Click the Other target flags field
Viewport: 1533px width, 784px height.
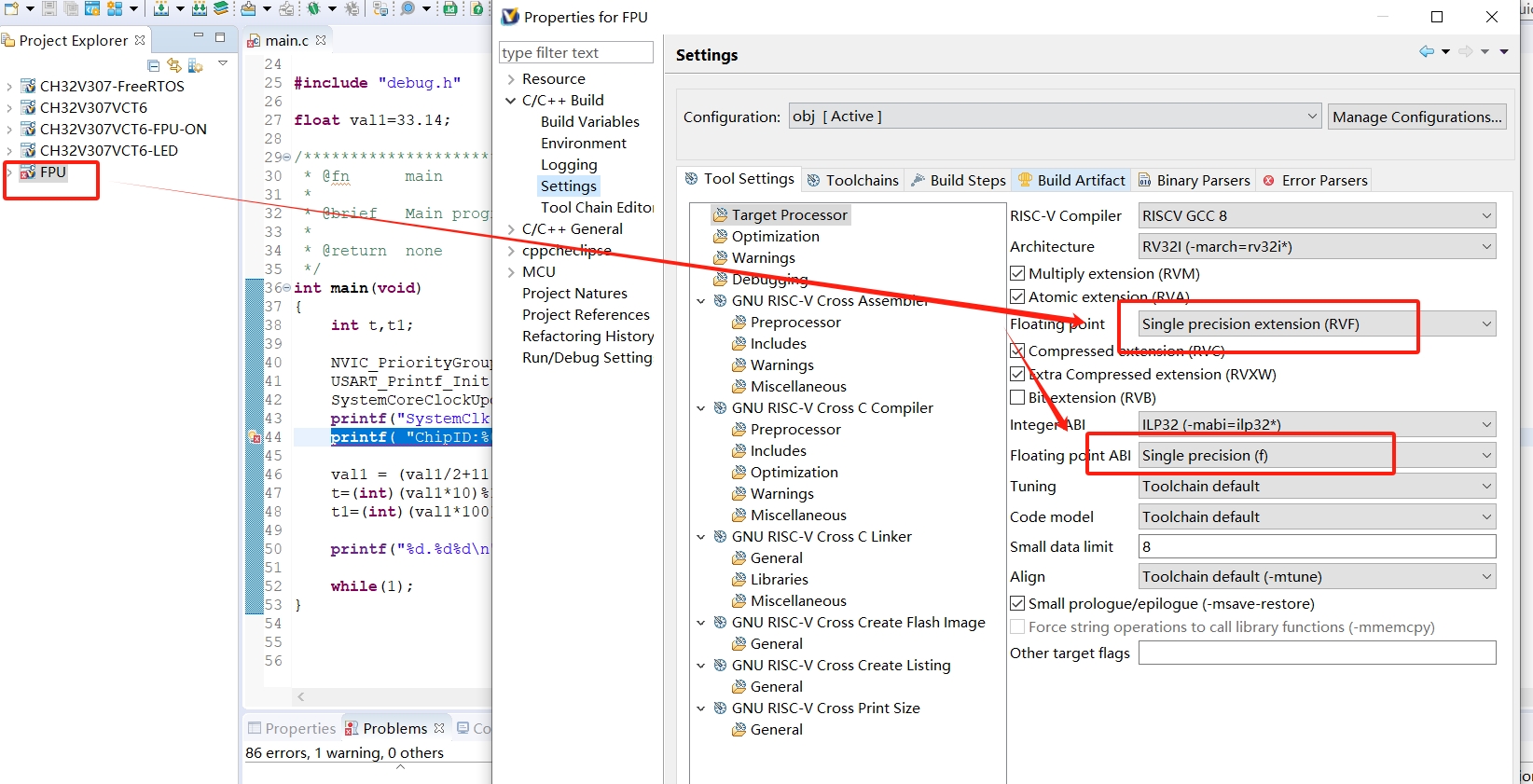click(x=1317, y=653)
